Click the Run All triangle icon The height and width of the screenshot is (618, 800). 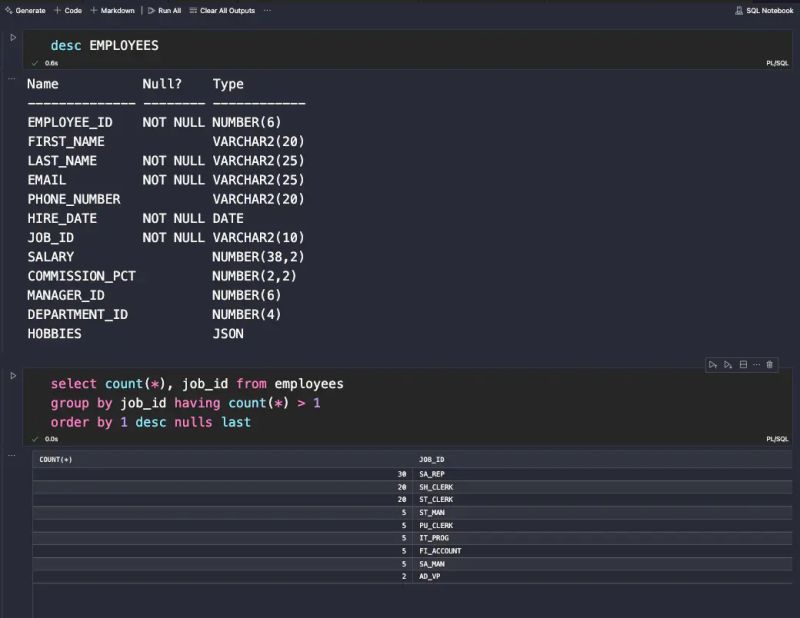pos(153,10)
